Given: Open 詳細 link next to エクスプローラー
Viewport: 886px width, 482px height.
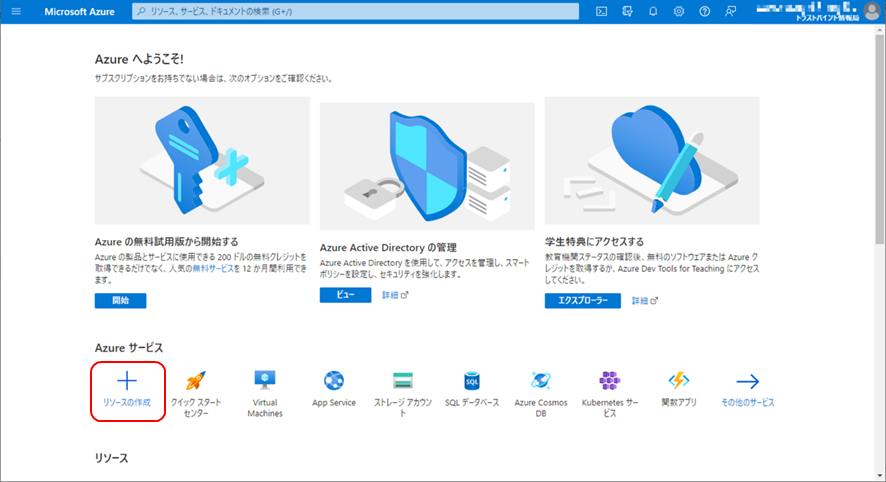Looking at the screenshot, I should tap(644, 301).
